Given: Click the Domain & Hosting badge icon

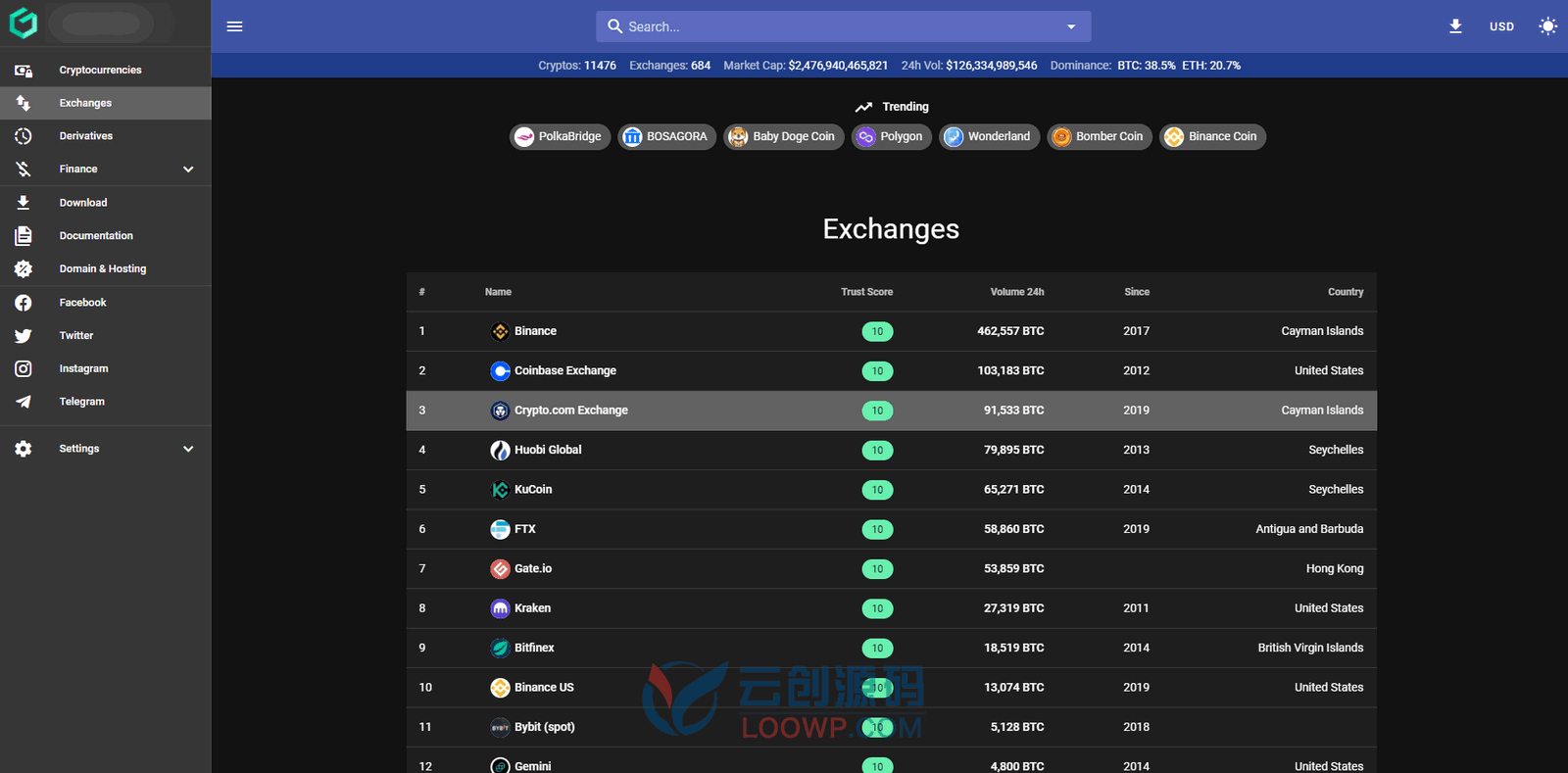Looking at the screenshot, I should coord(24,268).
